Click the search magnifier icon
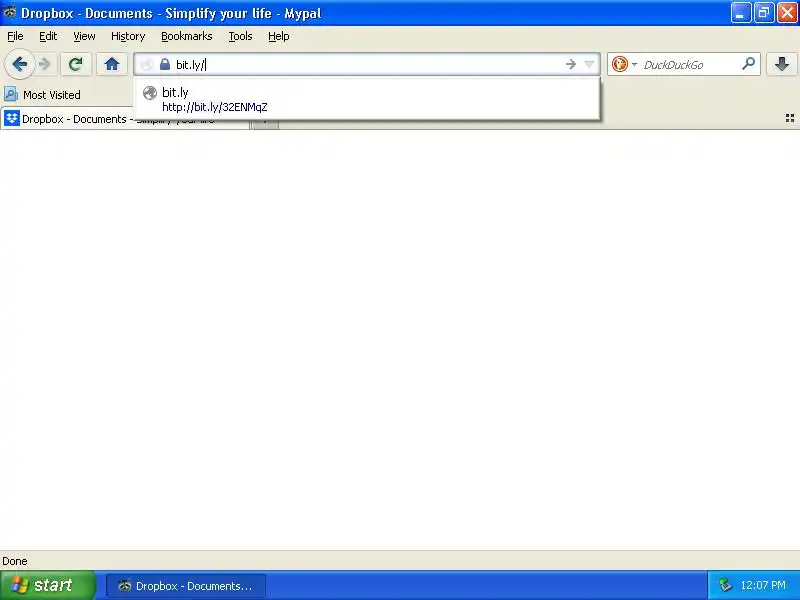The height and width of the screenshot is (600, 800). pos(748,64)
